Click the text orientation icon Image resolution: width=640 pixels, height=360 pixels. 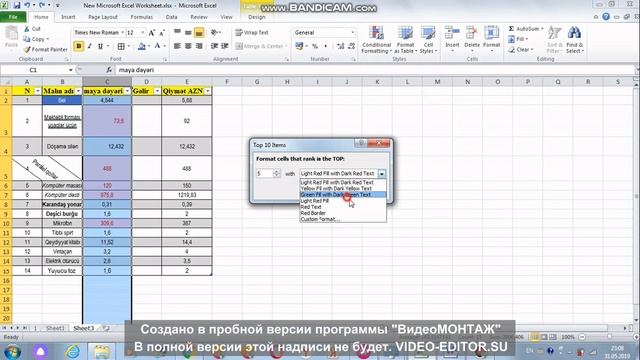pyautogui.click(x=214, y=32)
